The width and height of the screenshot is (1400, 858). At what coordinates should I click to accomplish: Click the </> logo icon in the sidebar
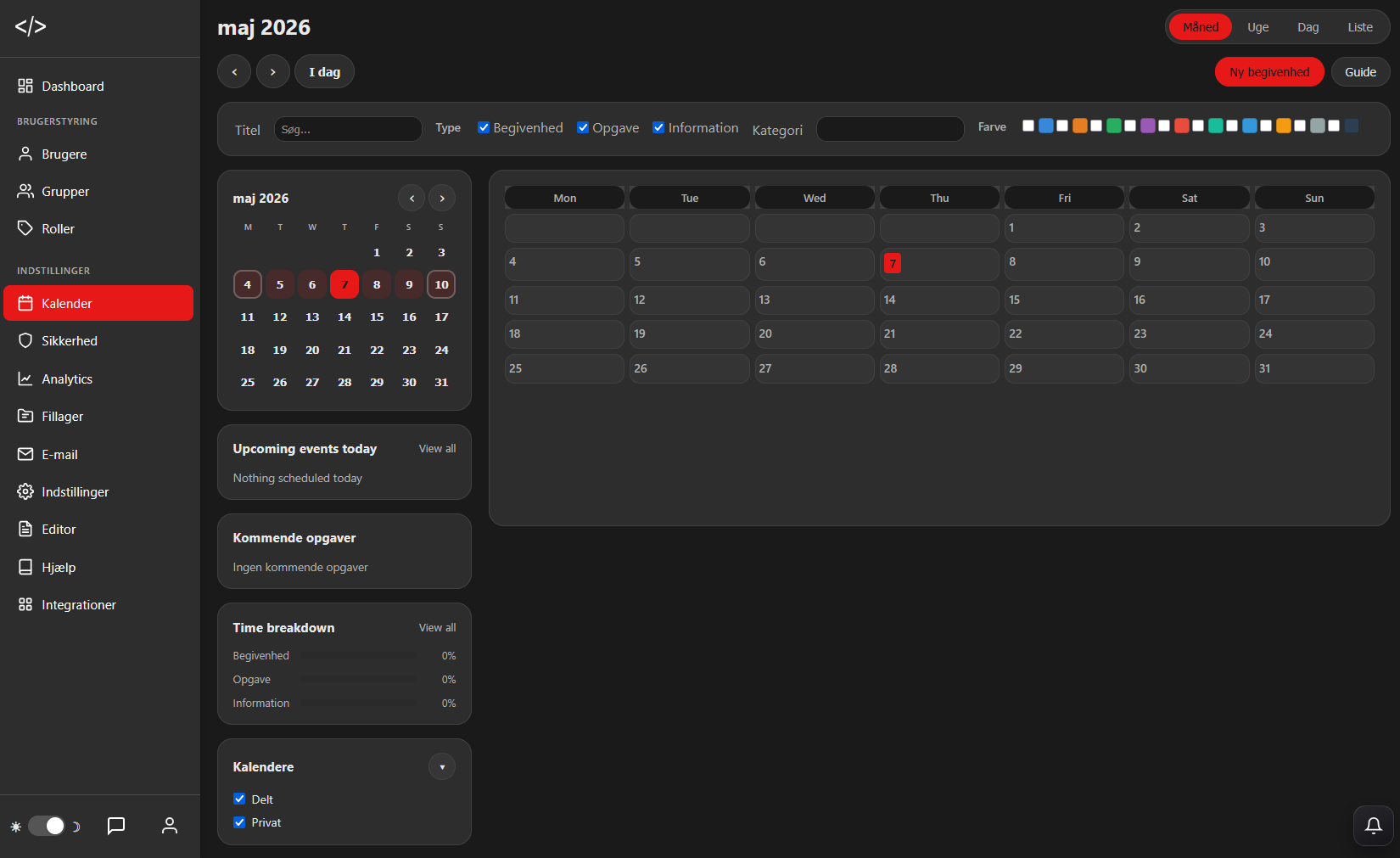[x=31, y=26]
